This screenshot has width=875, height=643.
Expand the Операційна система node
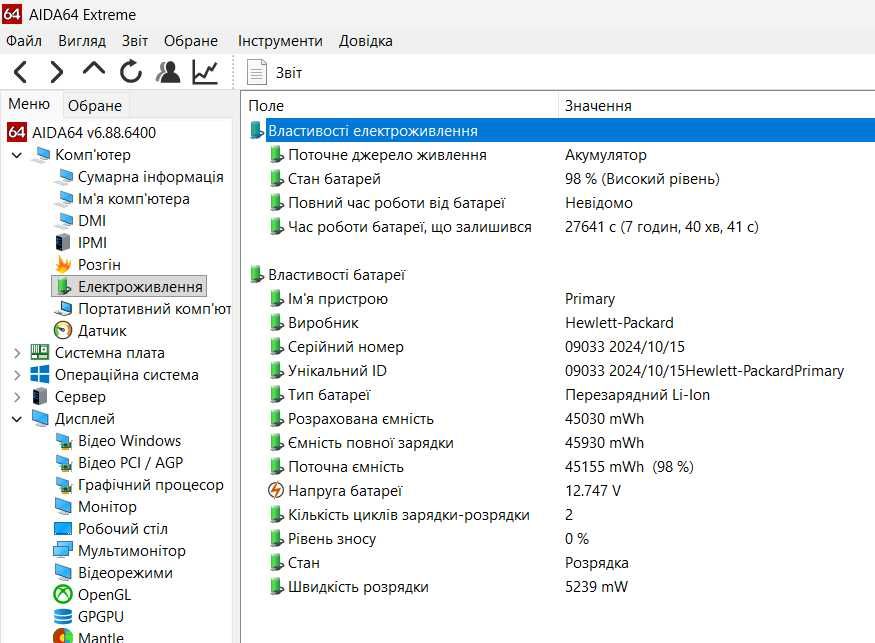click(x=17, y=375)
